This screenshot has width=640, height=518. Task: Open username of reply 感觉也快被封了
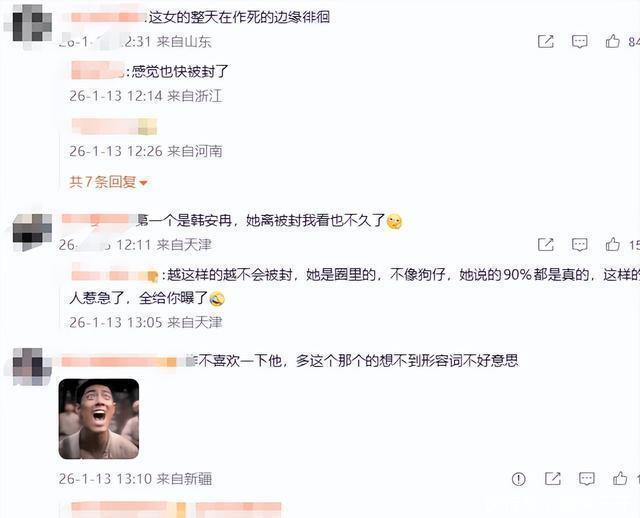pos(98,70)
